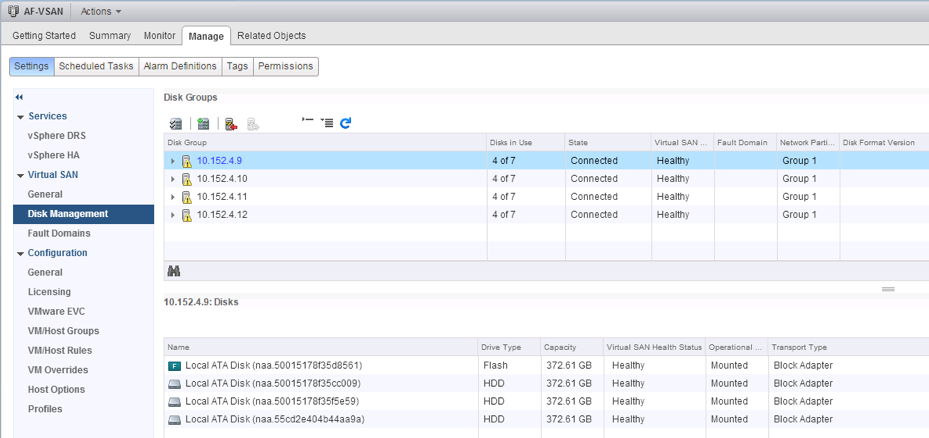The height and width of the screenshot is (438, 929).
Task: Switch to the Monitor tab
Action: [159, 36]
